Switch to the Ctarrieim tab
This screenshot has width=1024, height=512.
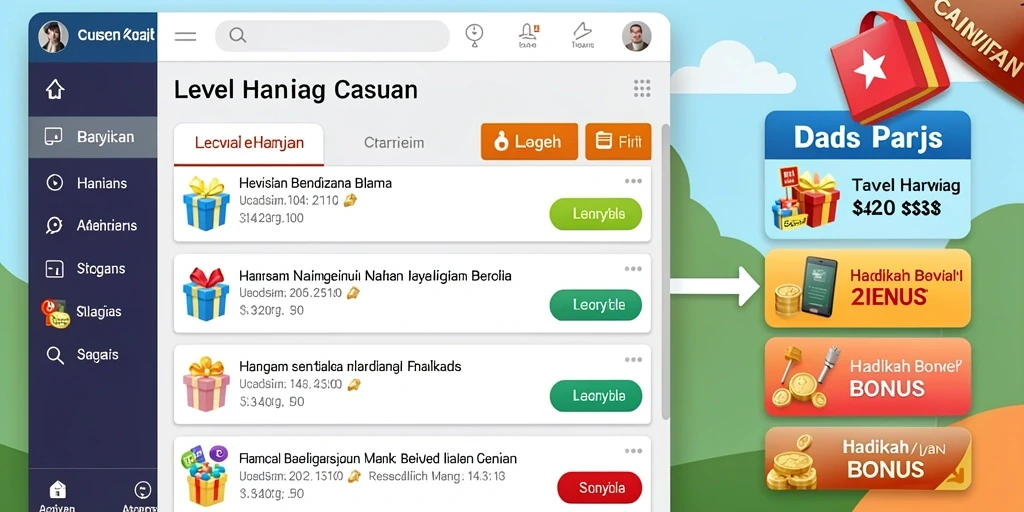394,142
